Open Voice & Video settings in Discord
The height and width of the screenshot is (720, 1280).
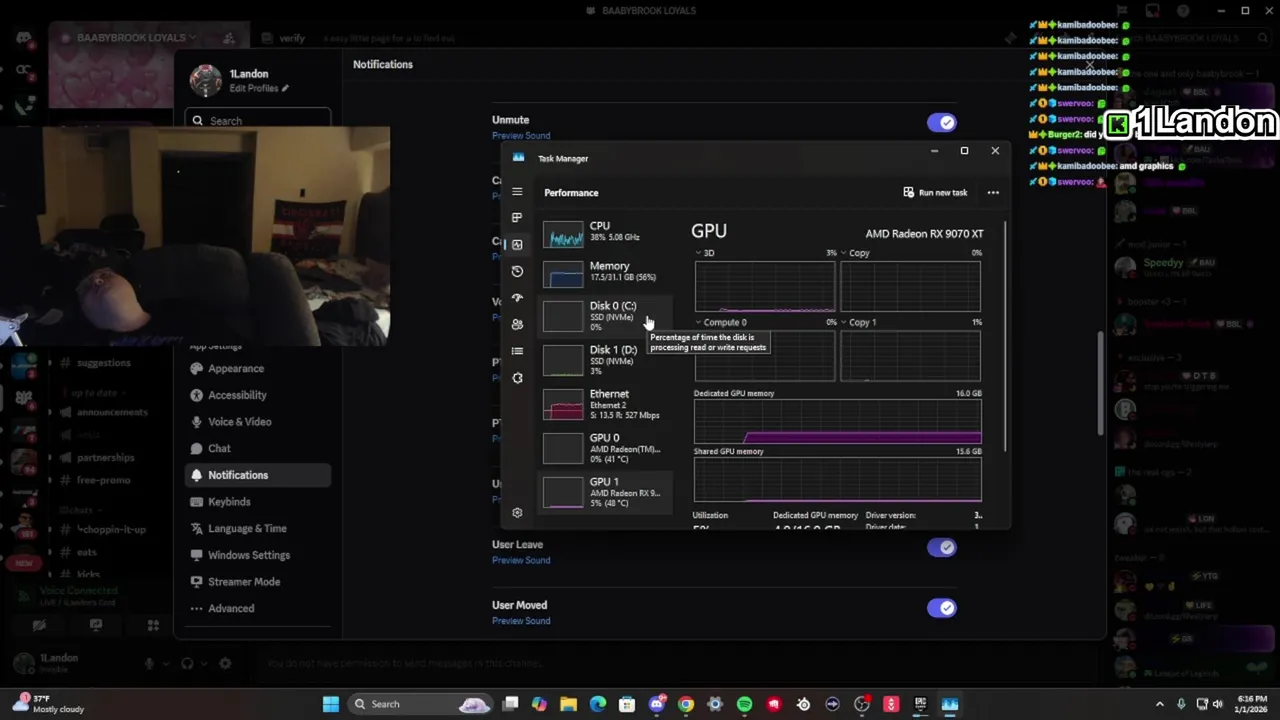point(258,422)
